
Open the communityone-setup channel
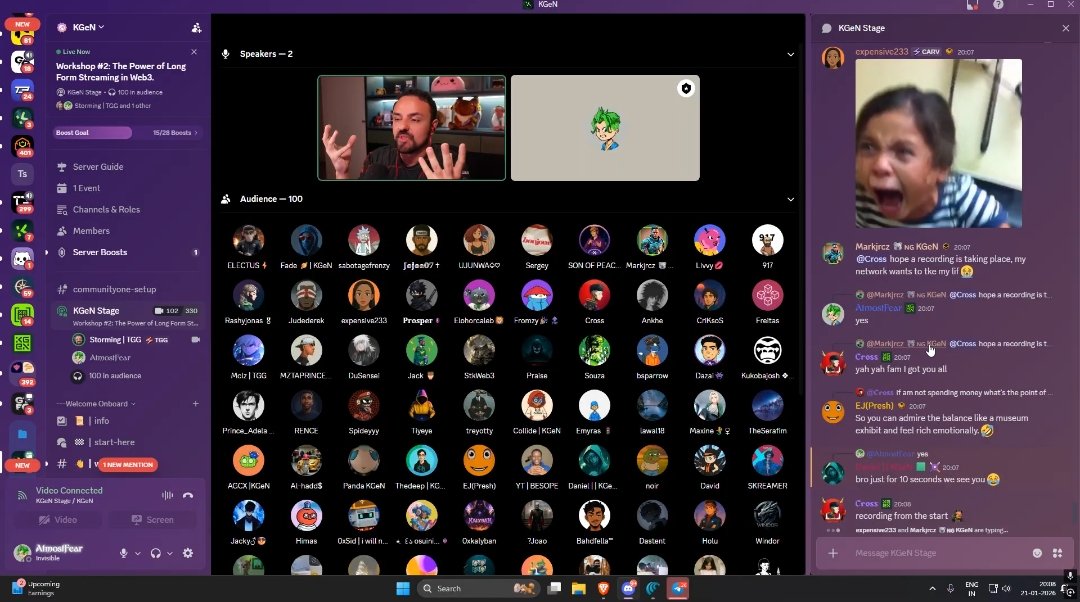[114, 289]
